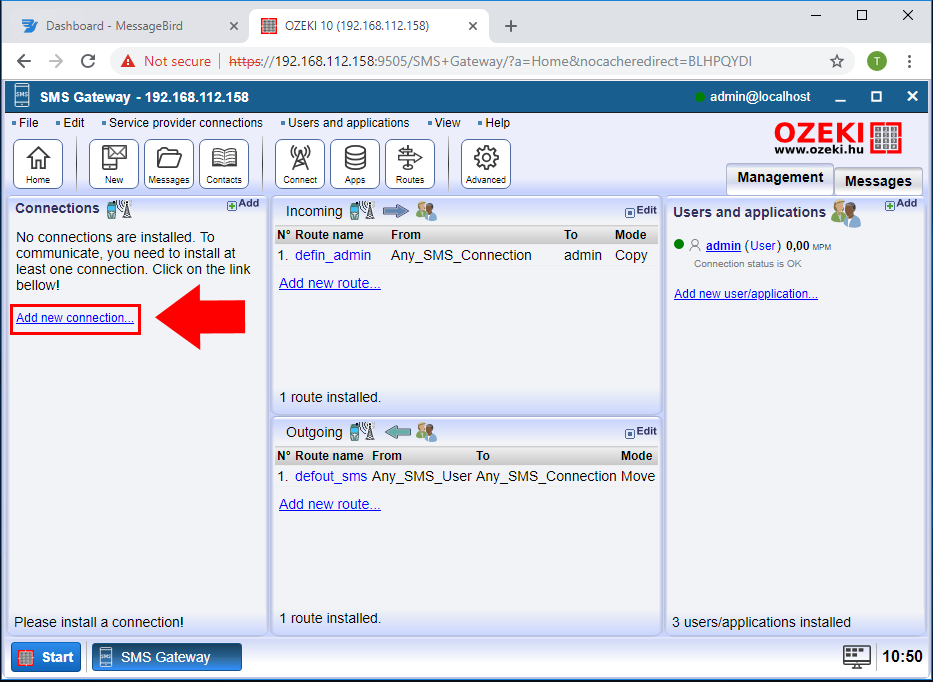This screenshot has height=682, width=933.
Task: Click Add in Users and applications panel
Action: [x=901, y=204]
